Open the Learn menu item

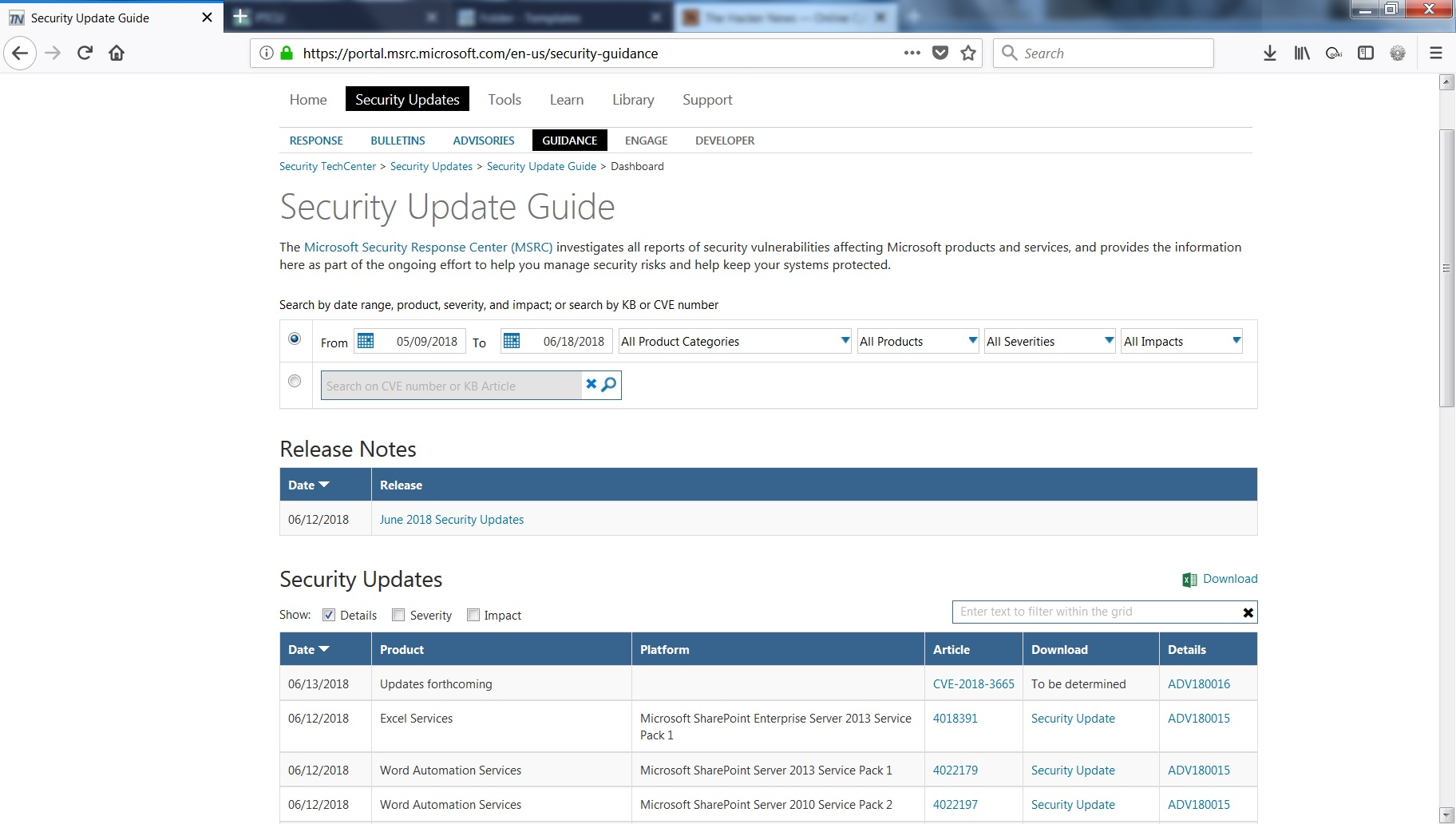click(567, 100)
